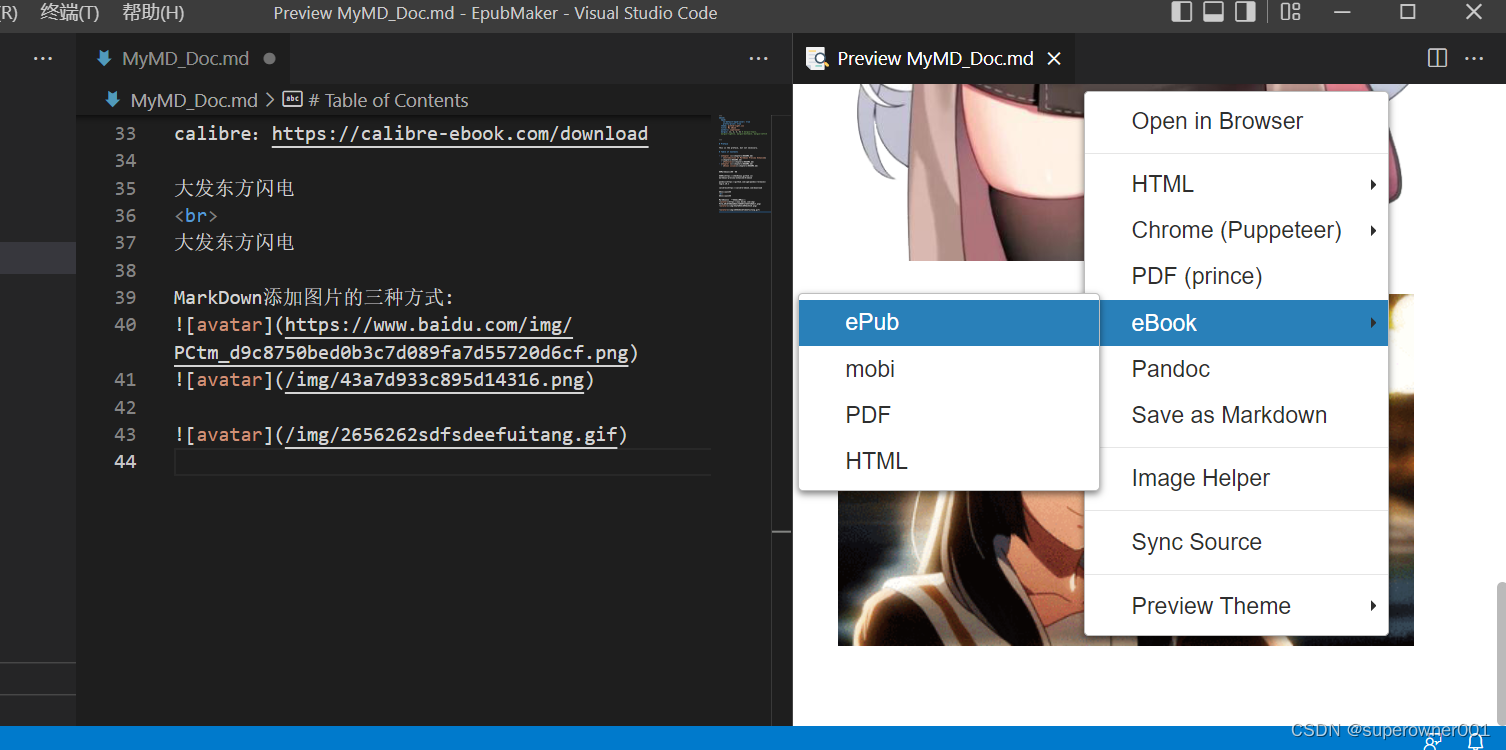Screen dimensions: 1506x750
Task: Expand the Chrome (Puppeteer) submenu
Action: [1236, 230]
